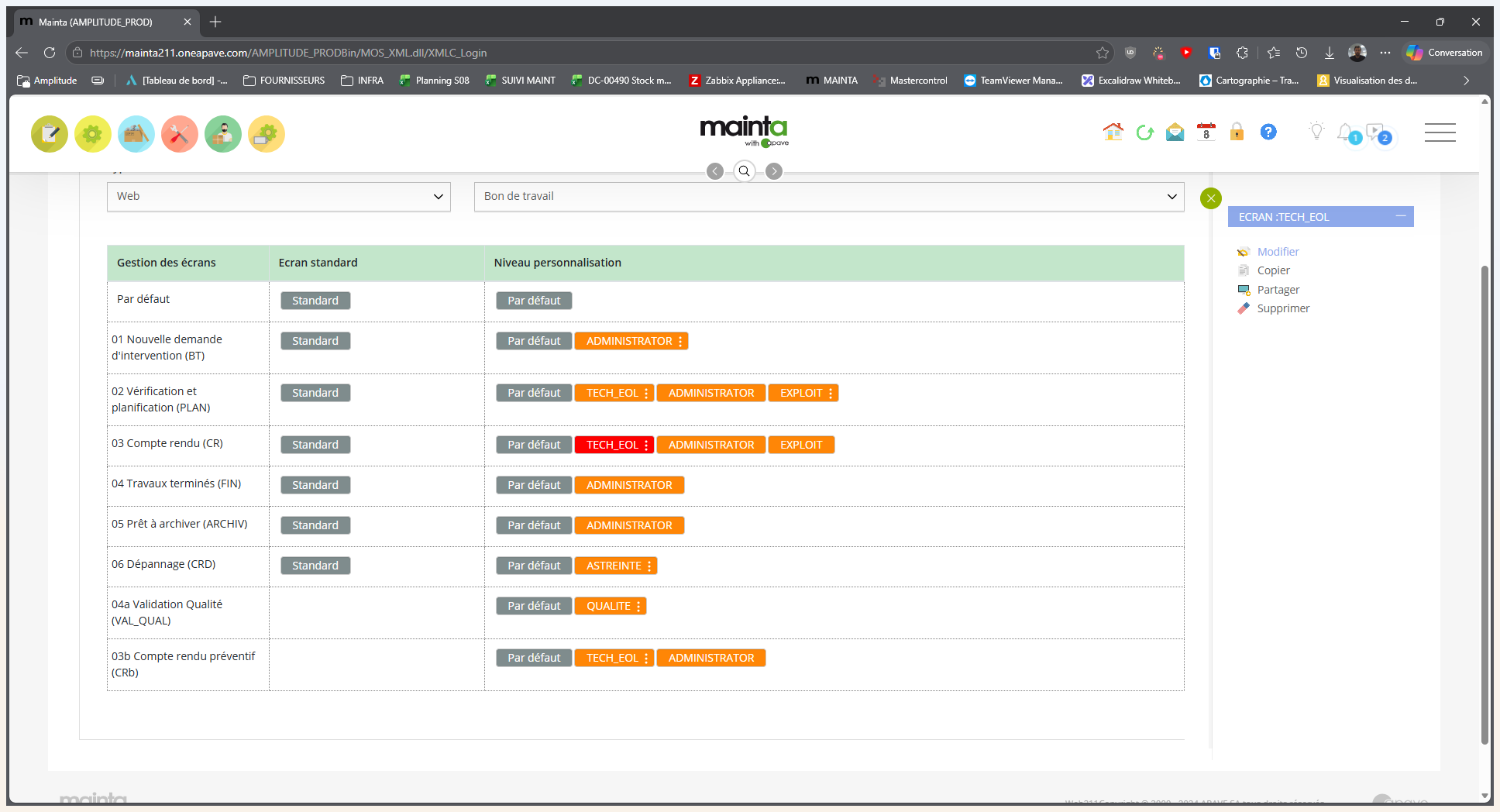Click the search magnifier under the logo
Image resolution: width=1500 pixels, height=812 pixels.
744,171
